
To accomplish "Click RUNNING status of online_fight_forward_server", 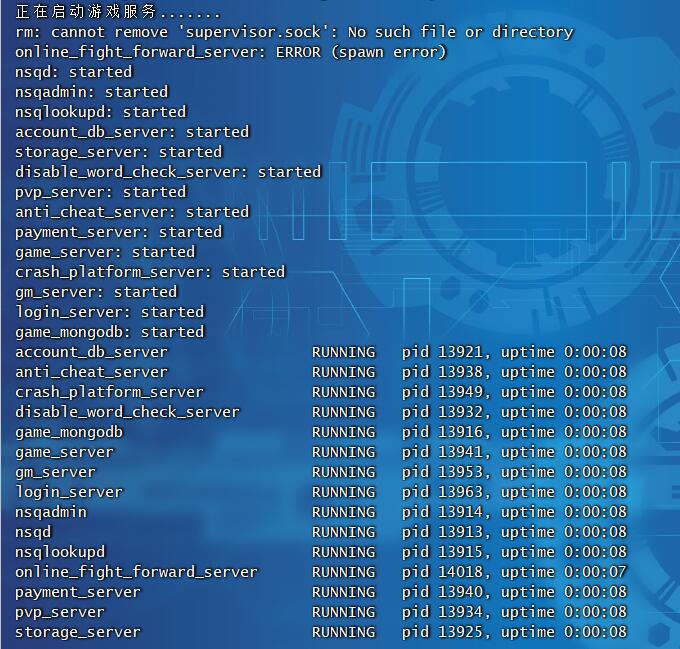I will click(344, 572).
